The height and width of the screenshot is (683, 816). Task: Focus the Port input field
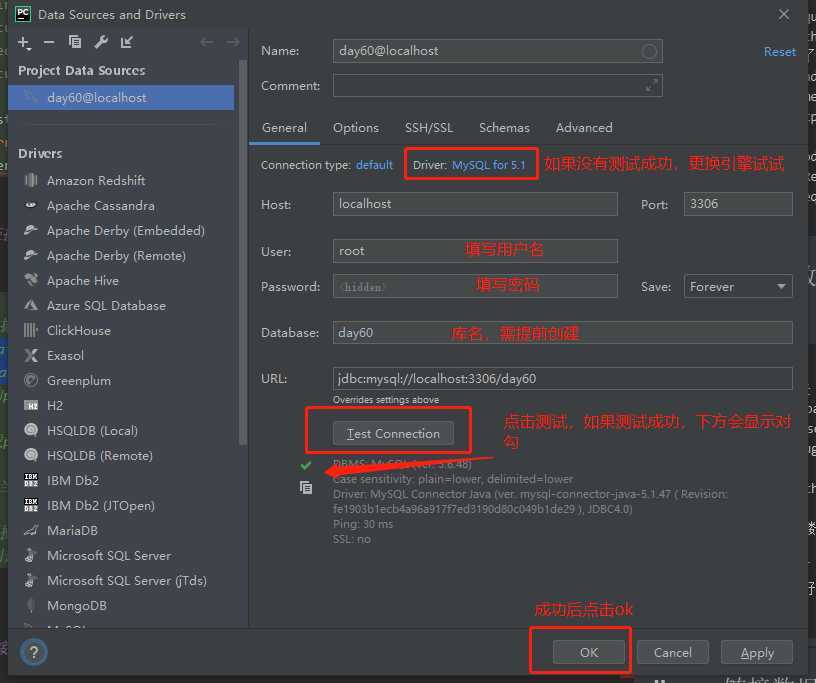point(738,204)
